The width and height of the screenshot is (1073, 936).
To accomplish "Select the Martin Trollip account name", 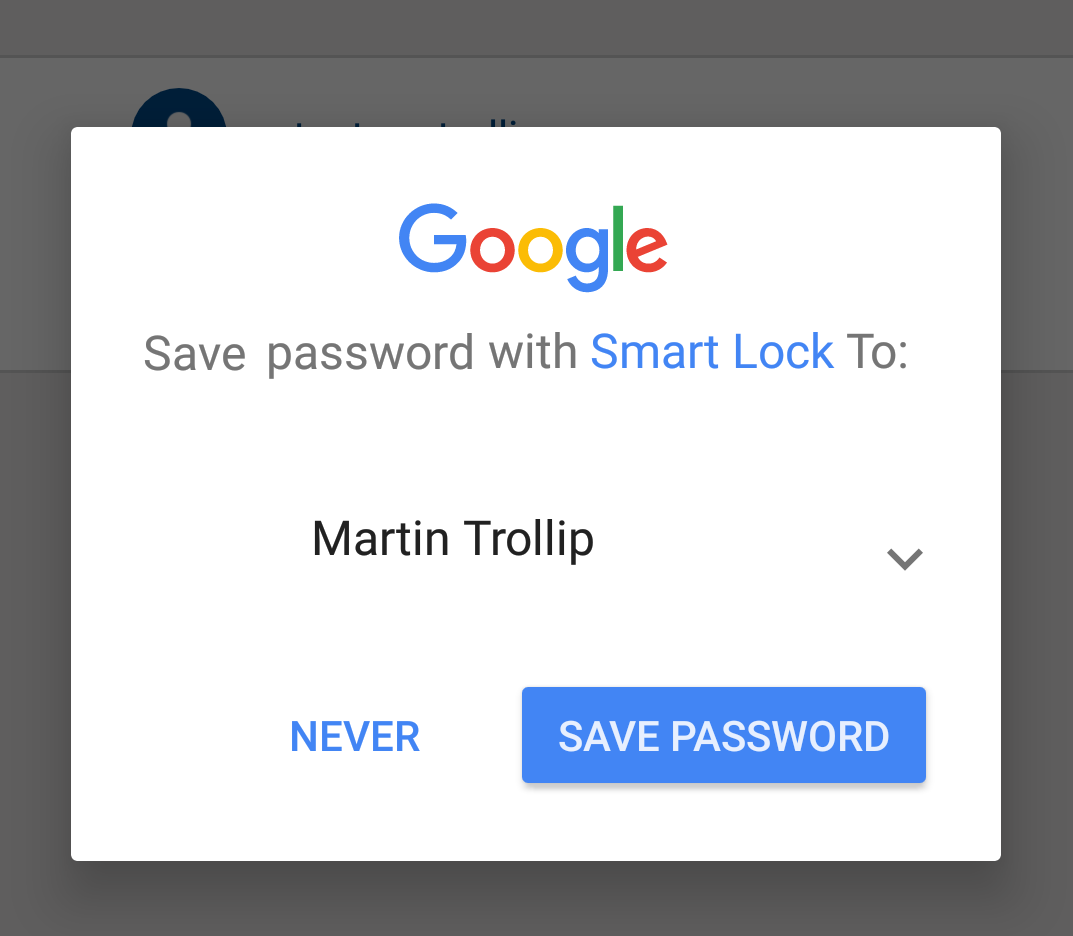I will coord(453,540).
